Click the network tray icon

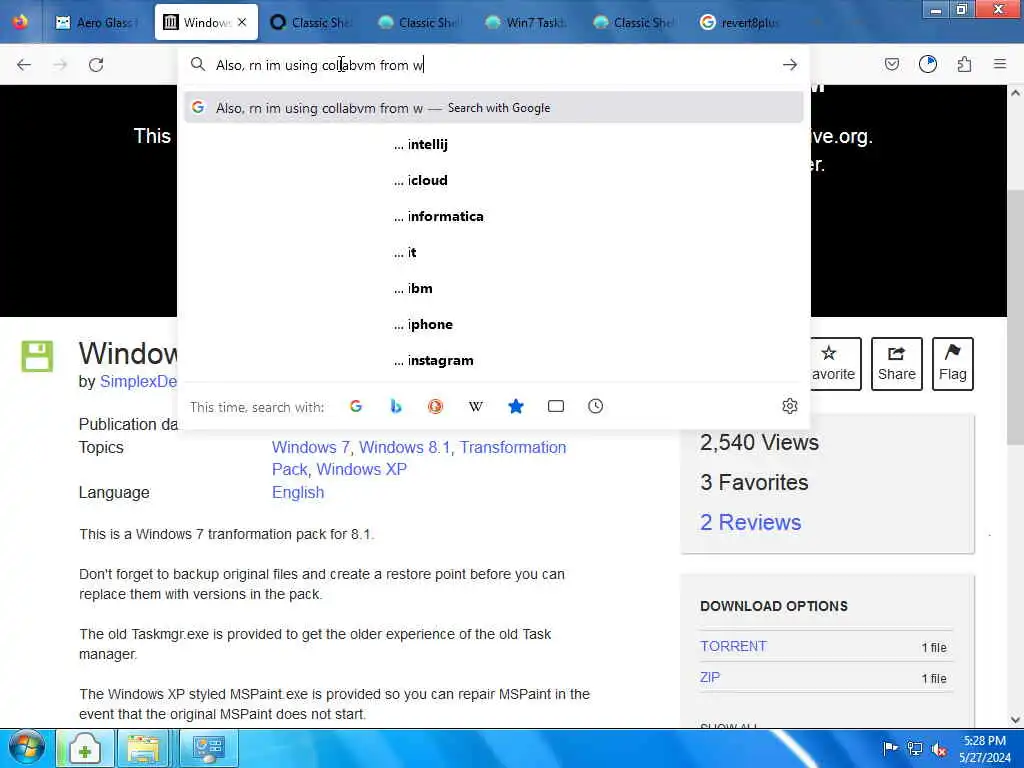tap(915, 748)
